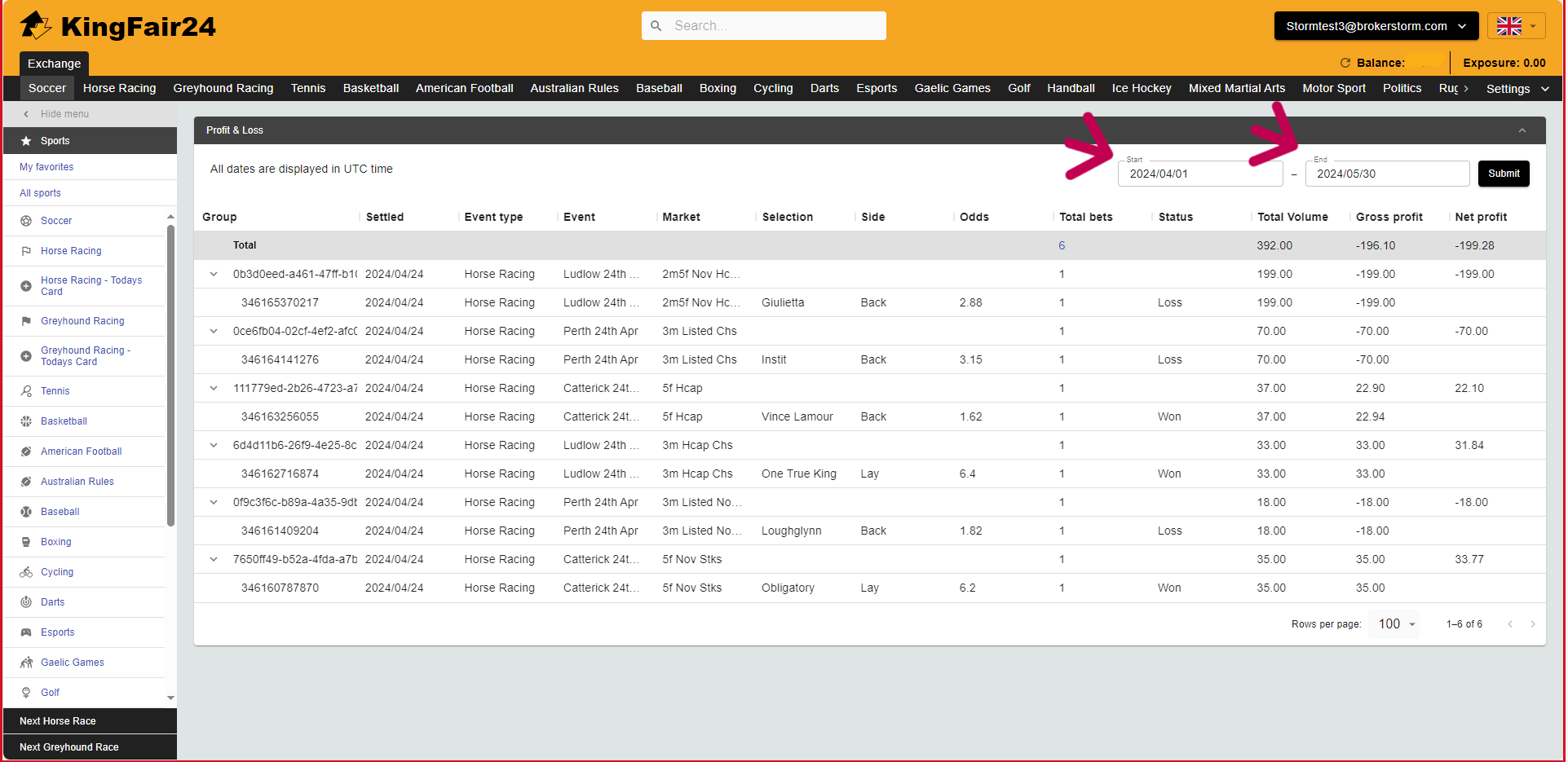
Task: Click the Greyhound Racing flag icon in sidebar
Action: (x=26, y=321)
